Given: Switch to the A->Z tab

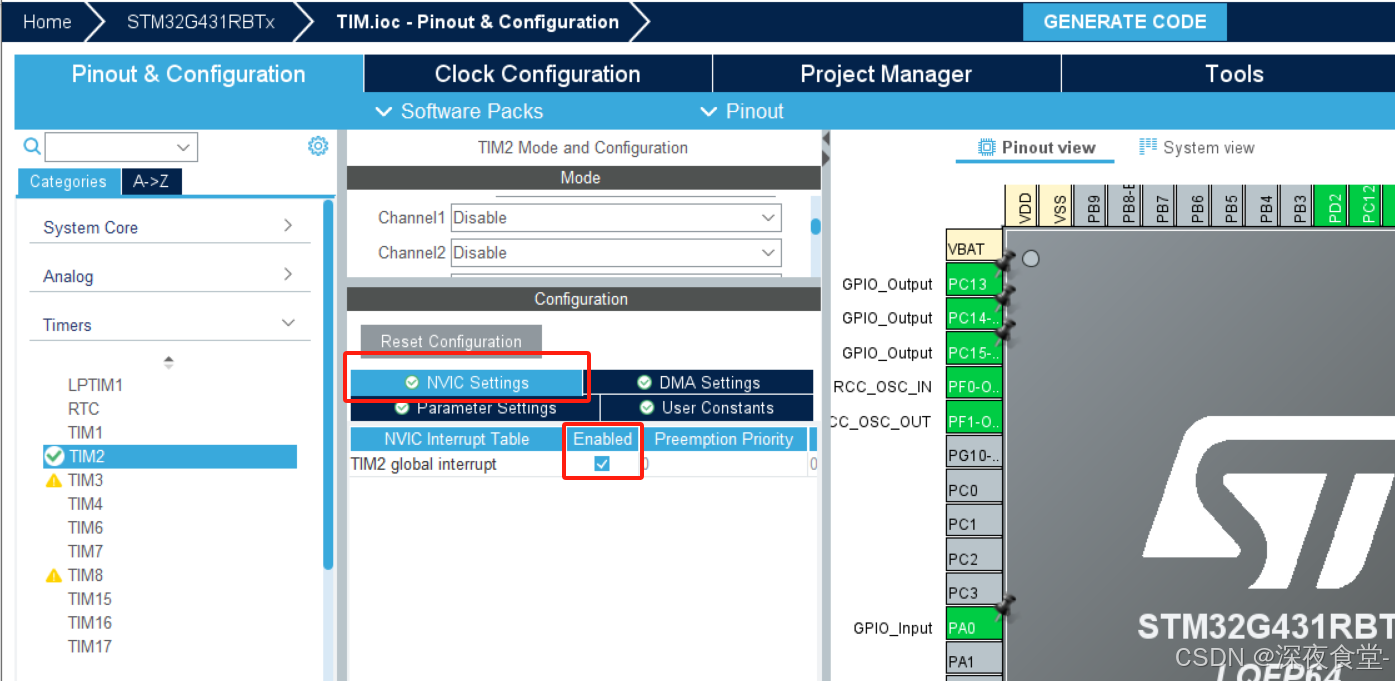Looking at the screenshot, I should 151,181.
